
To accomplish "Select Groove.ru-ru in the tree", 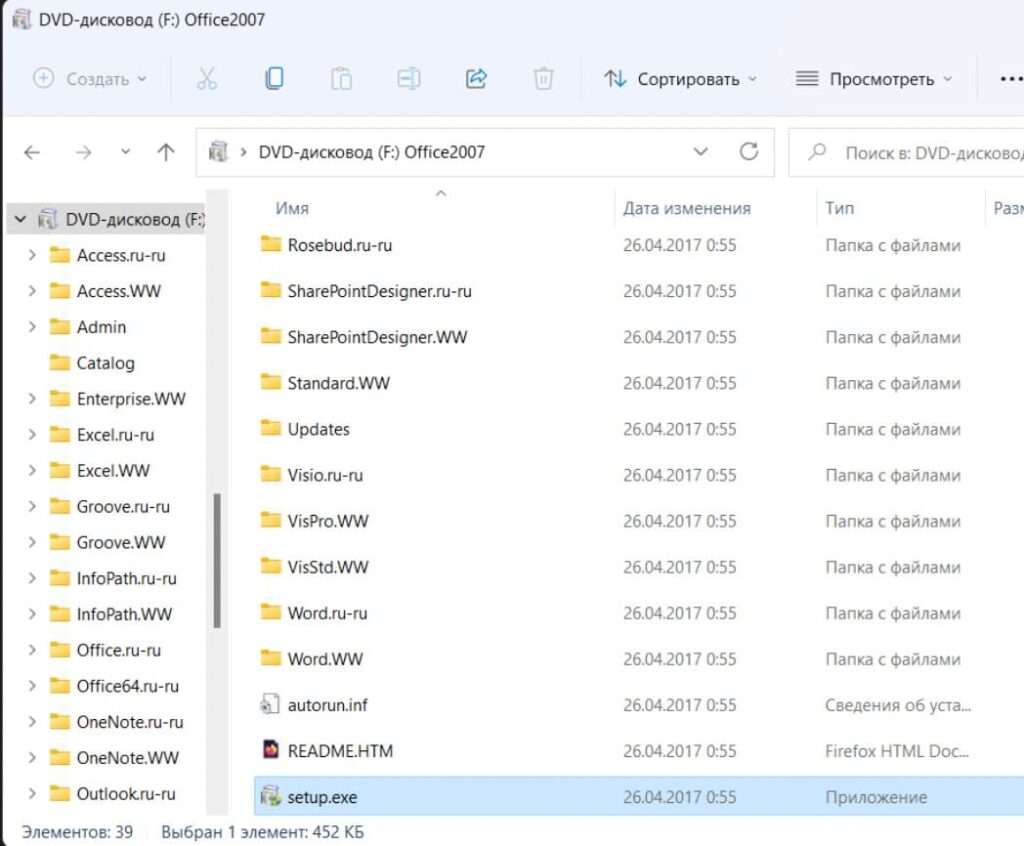I will point(123,506).
